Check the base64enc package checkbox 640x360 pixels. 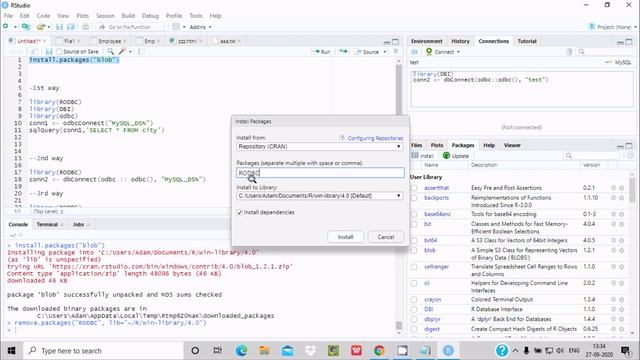coord(414,214)
